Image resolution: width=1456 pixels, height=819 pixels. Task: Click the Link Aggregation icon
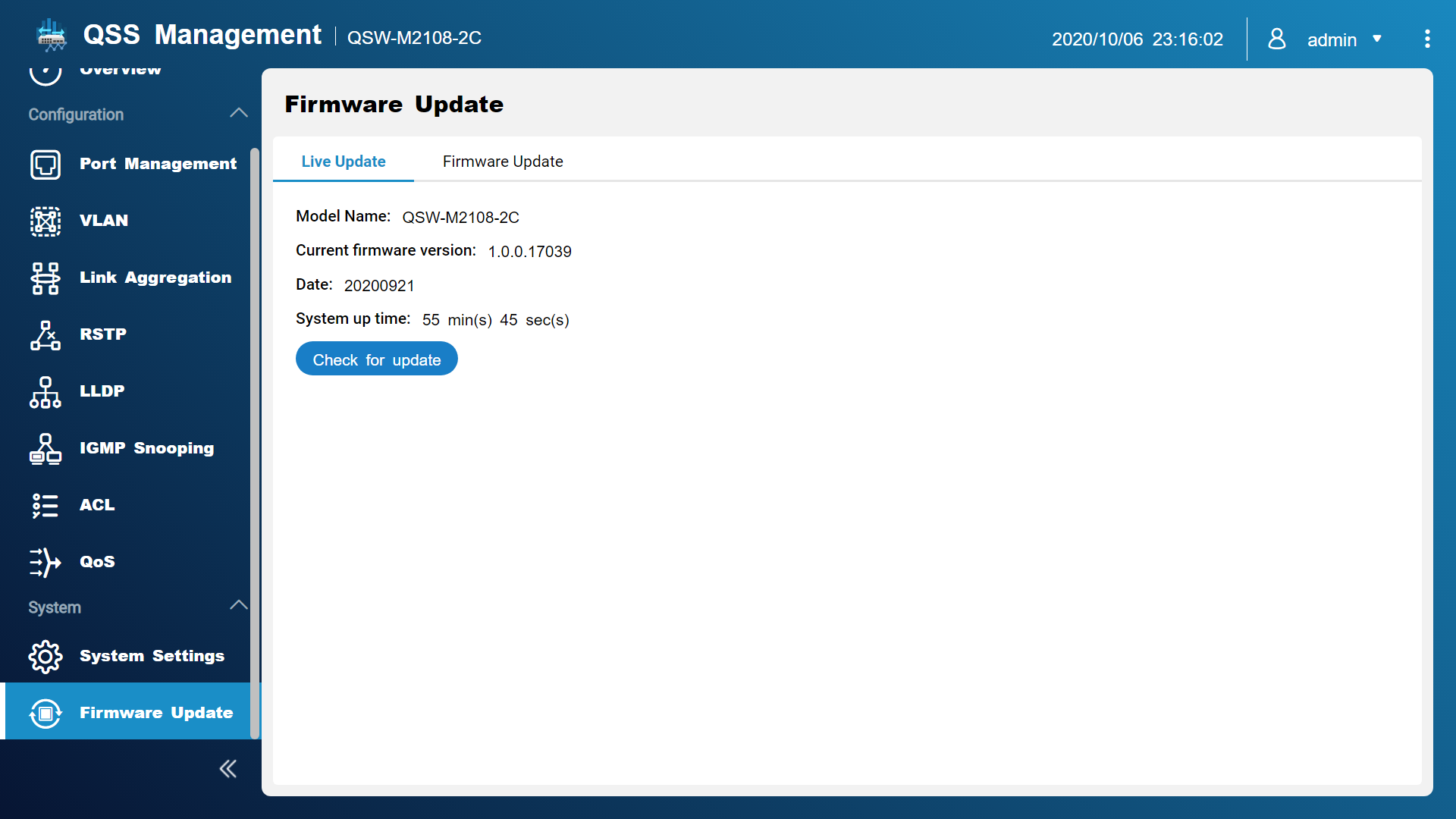[45, 278]
